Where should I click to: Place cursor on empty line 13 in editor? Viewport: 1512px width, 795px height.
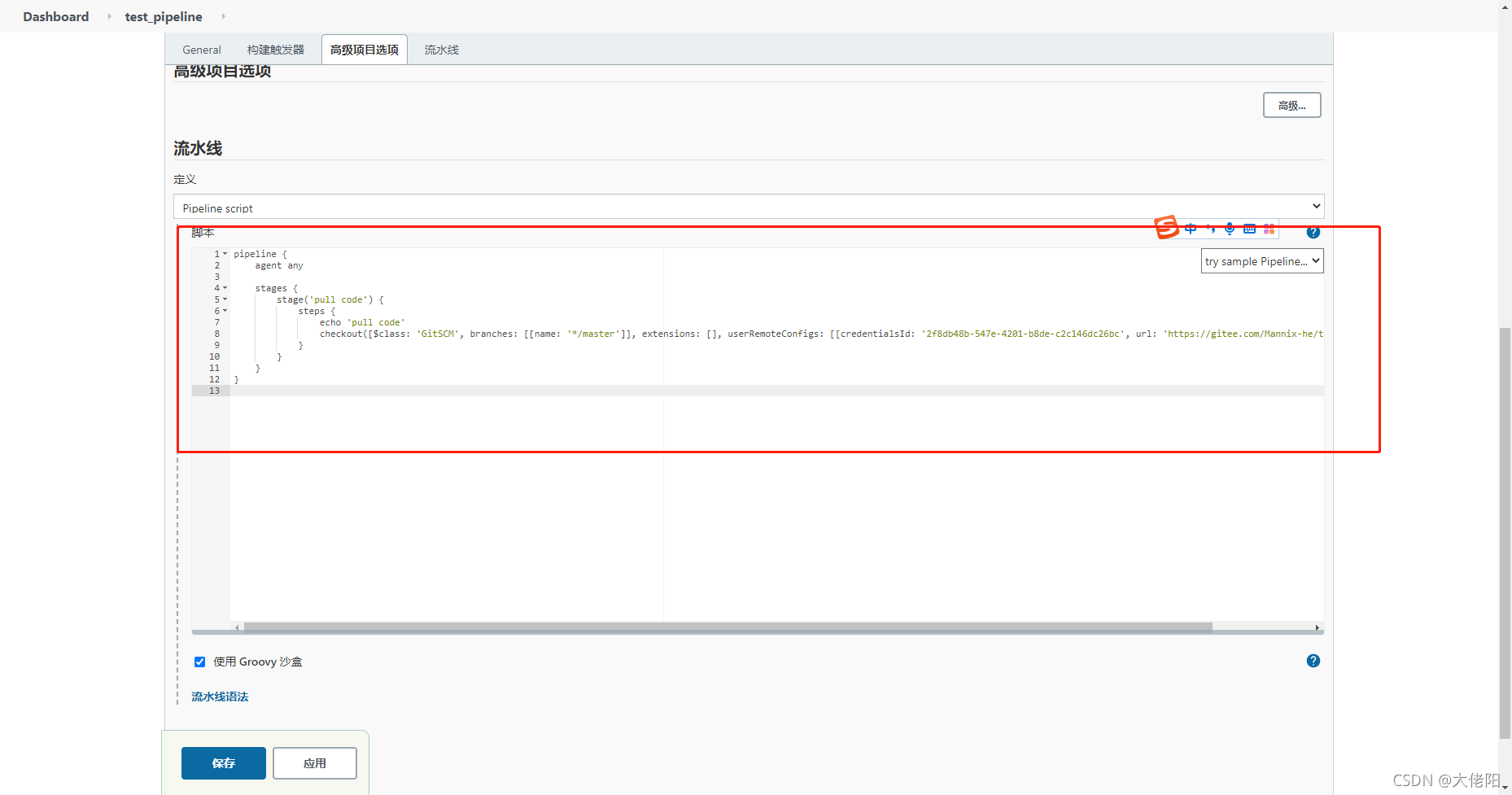pos(777,391)
